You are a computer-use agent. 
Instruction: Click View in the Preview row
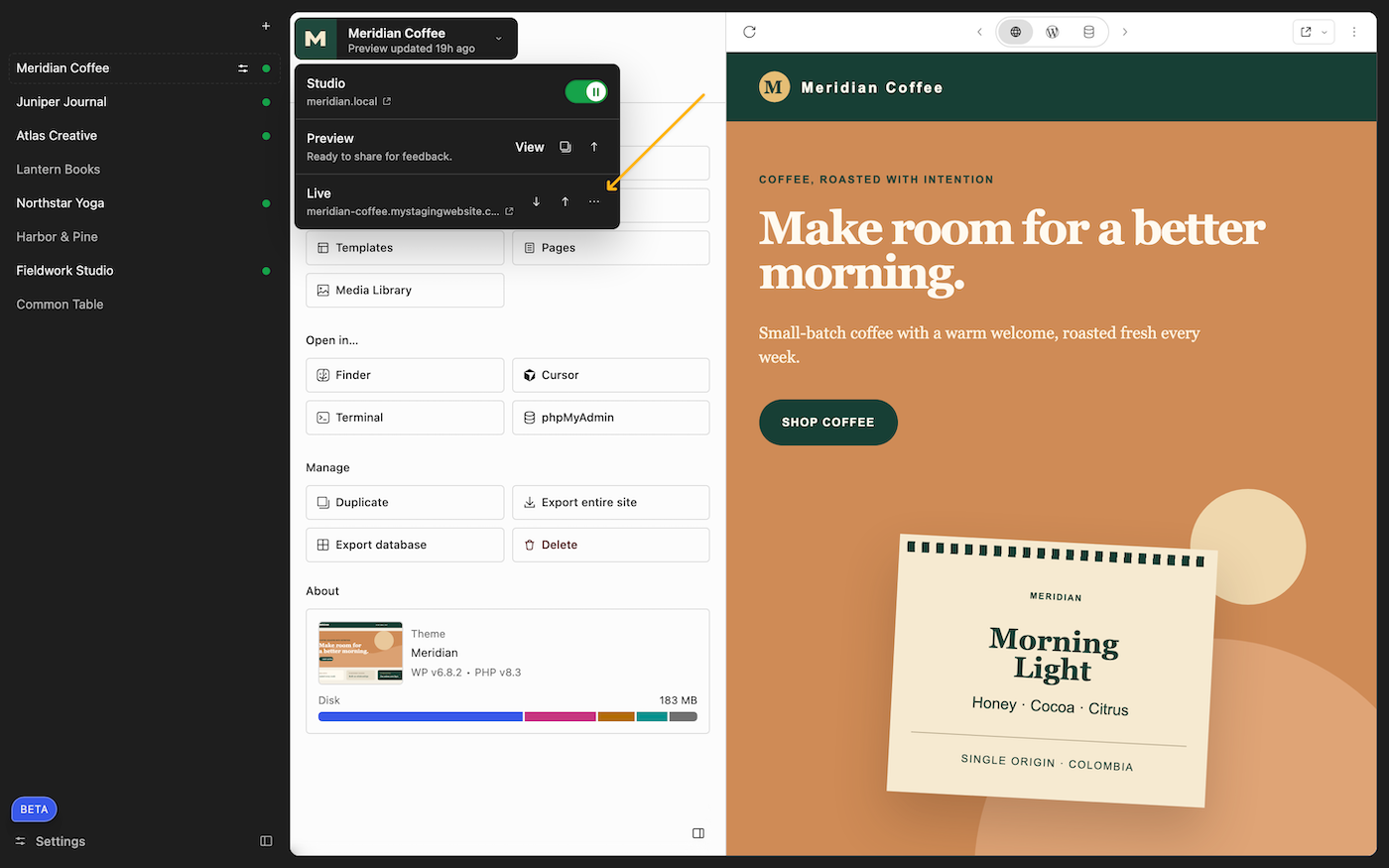click(x=530, y=147)
